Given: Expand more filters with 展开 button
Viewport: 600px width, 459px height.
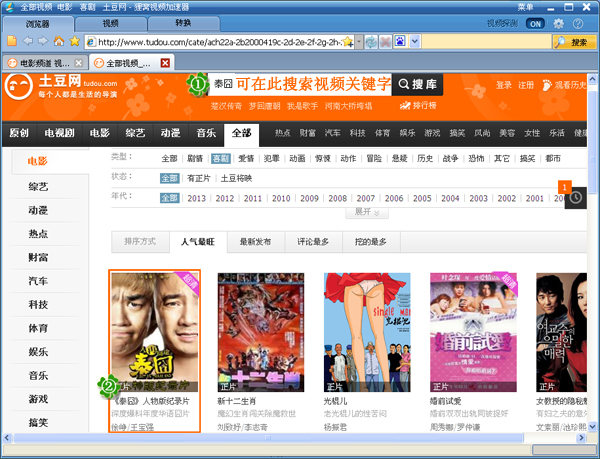Looking at the screenshot, I should [367, 212].
